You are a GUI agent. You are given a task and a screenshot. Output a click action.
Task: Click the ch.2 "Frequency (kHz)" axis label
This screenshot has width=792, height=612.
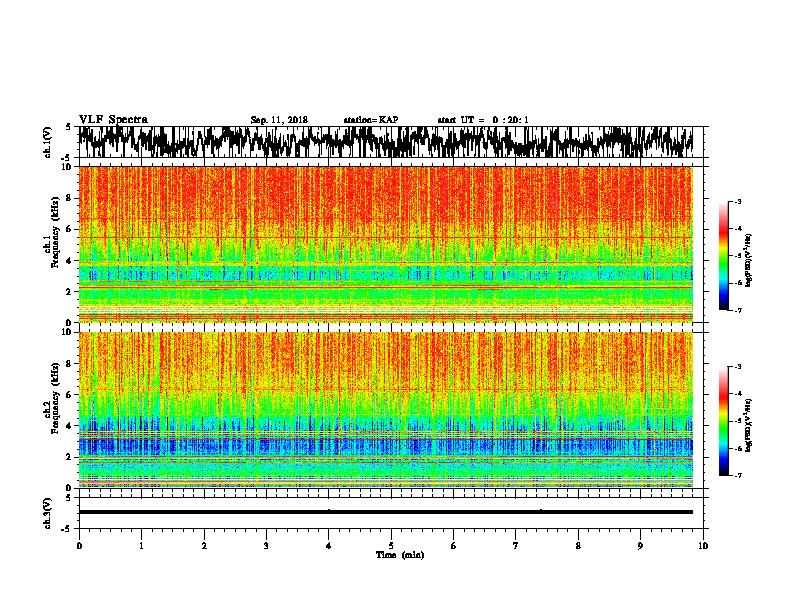(56, 398)
